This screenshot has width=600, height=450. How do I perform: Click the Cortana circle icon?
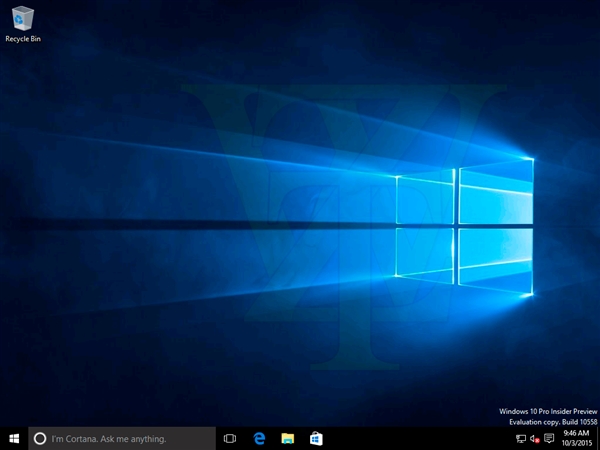[40, 438]
